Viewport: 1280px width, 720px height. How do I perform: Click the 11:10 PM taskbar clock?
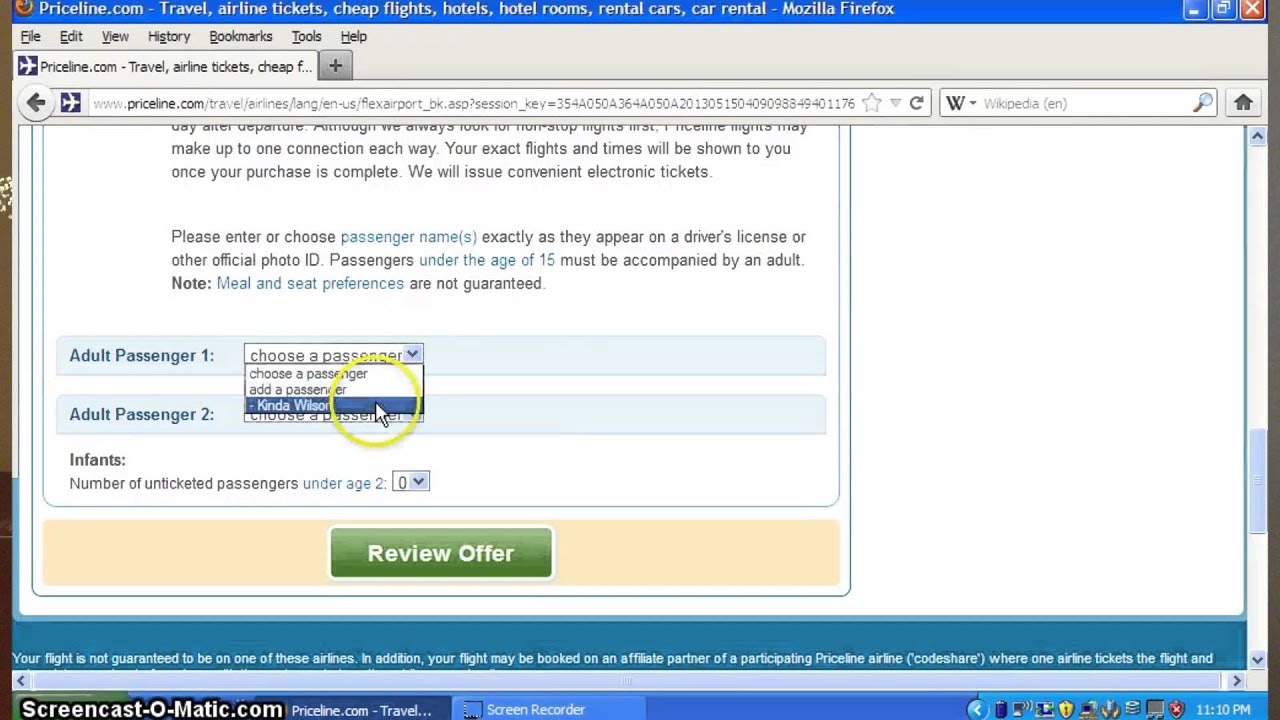(1223, 710)
